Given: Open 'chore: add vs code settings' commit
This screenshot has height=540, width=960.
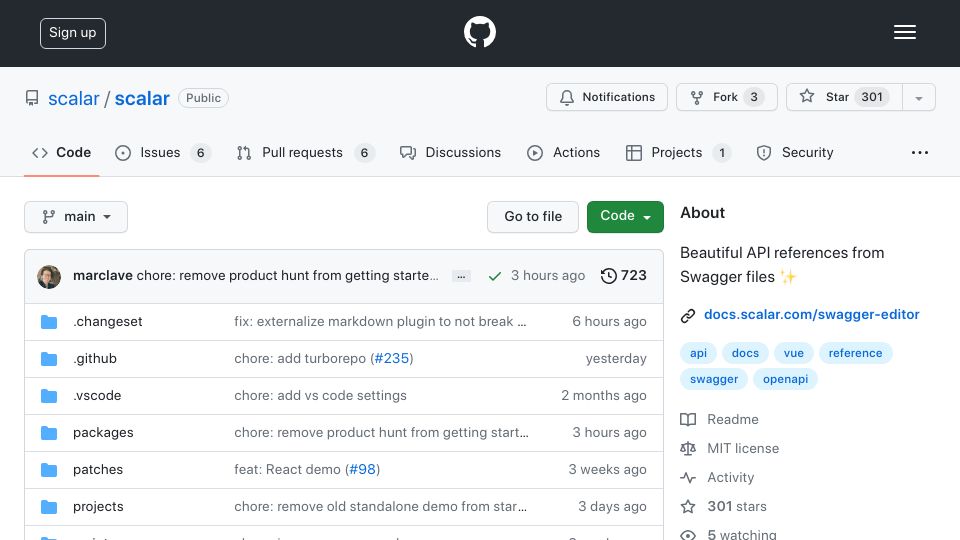Looking at the screenshot, I should tap(320, 396).
